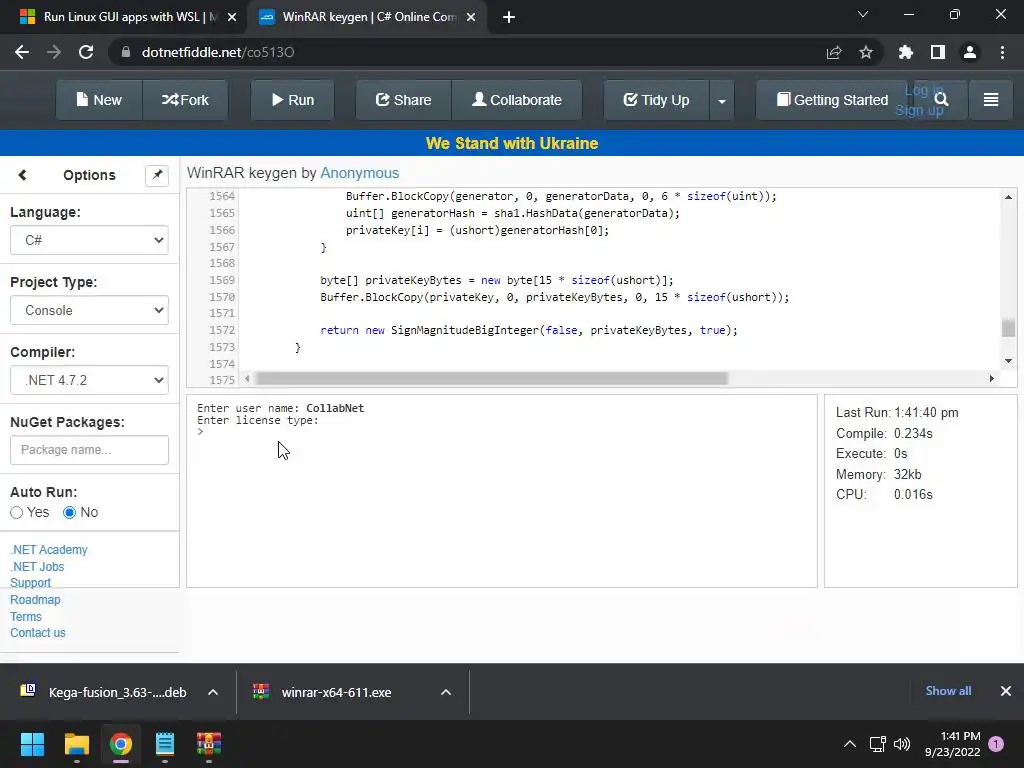The image size is (1024, 768).
Task: Open the .NET Academy link
Action: click(49, 550)
